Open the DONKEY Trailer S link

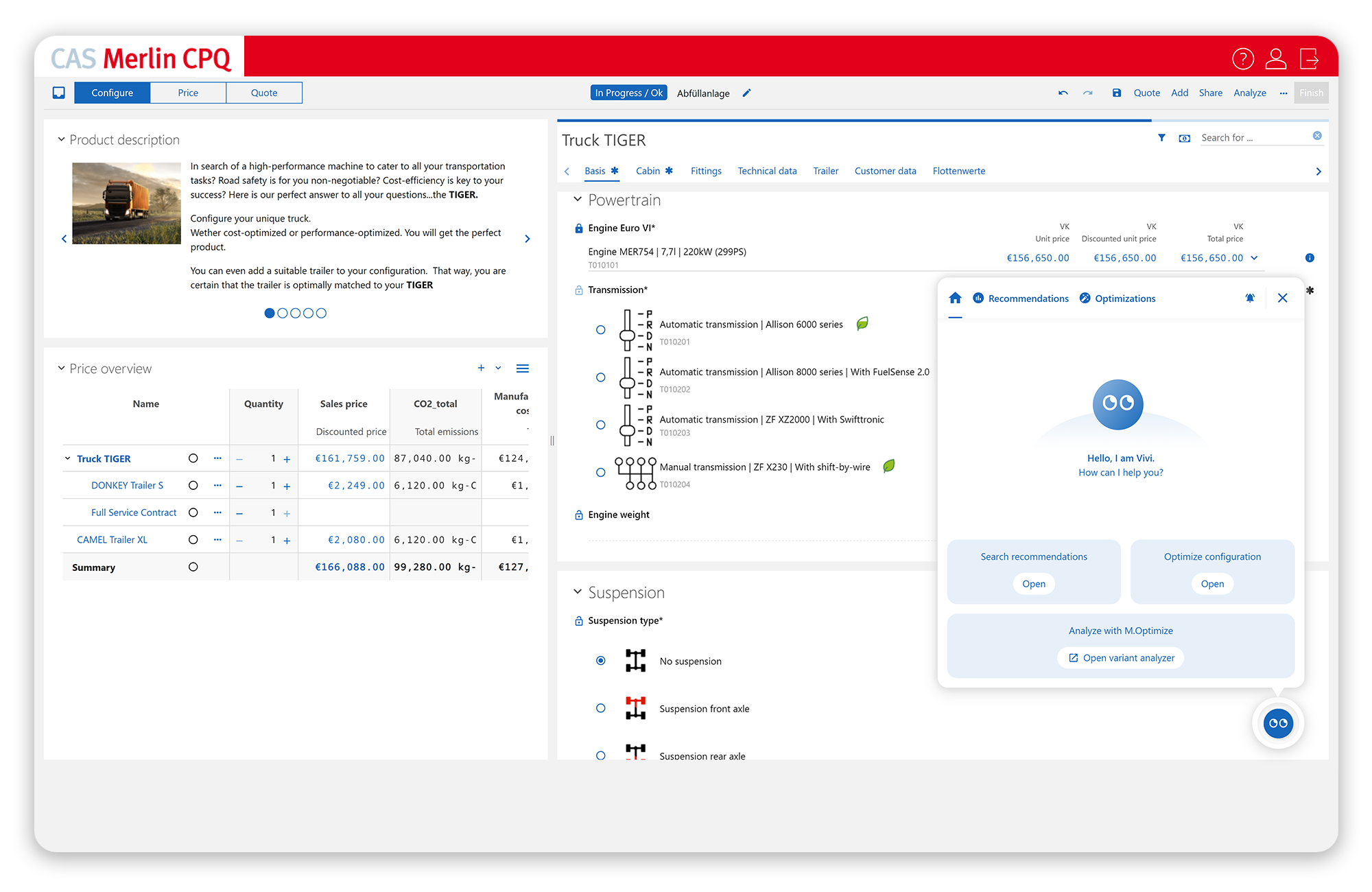coord(127,486)
